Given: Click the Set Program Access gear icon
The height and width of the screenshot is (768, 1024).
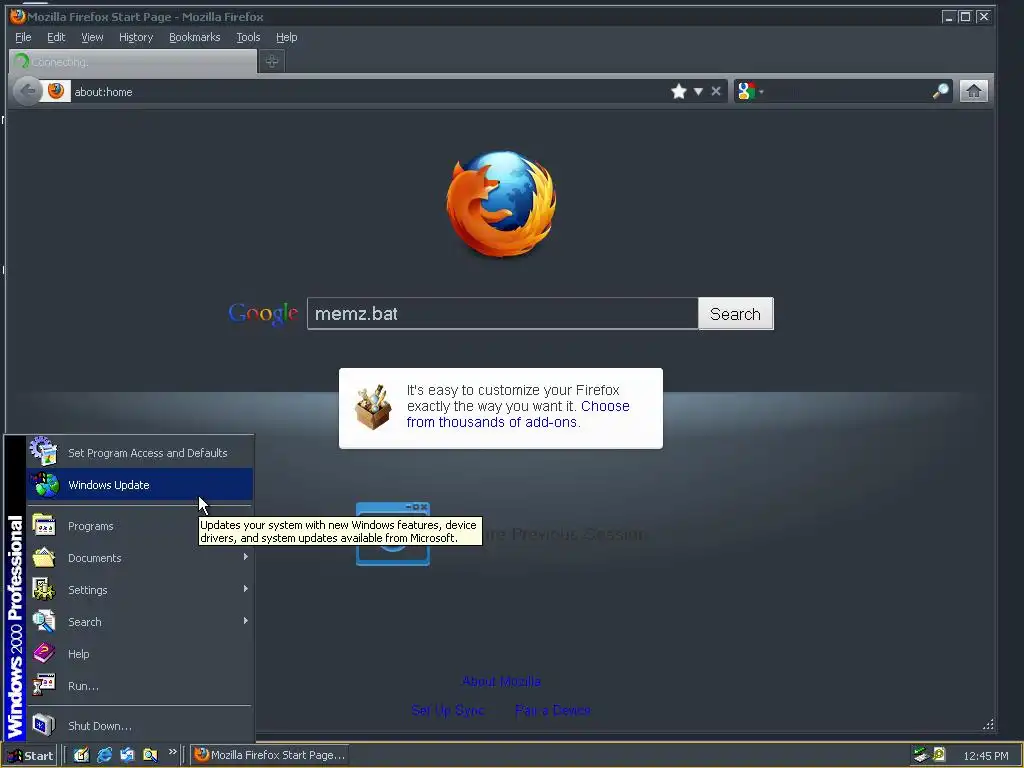Looking at the screenshot, I should (x=43, y=451).
